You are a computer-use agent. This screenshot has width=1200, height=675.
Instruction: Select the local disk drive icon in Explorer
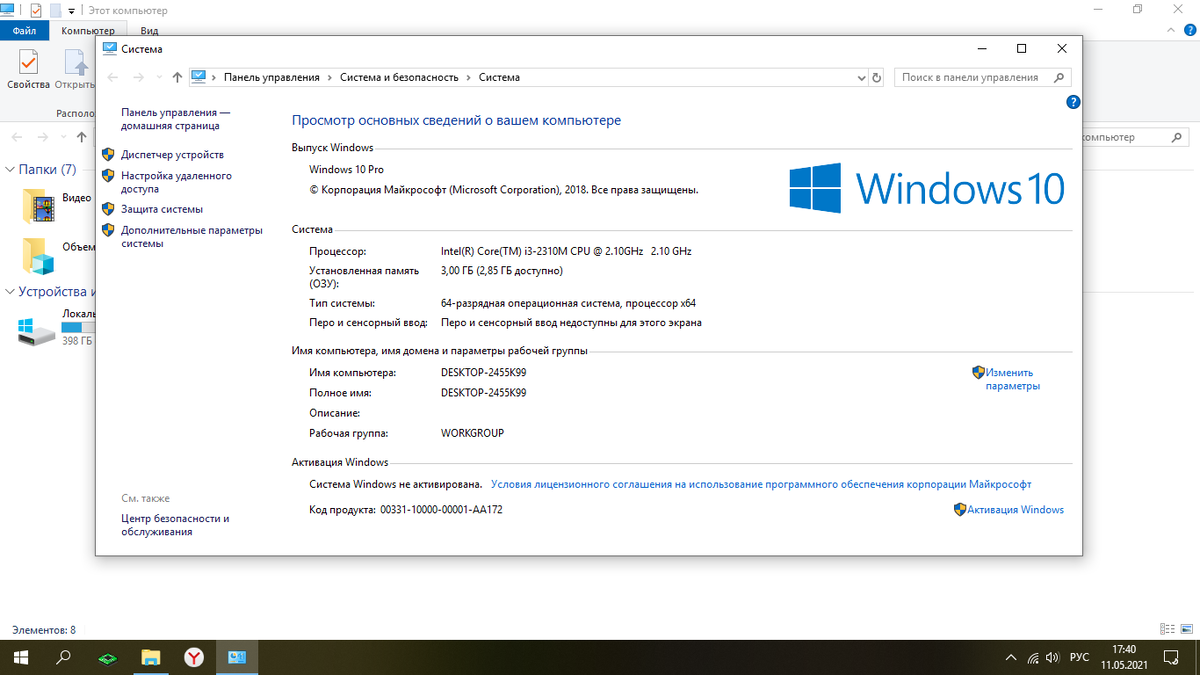coord(38,333)
